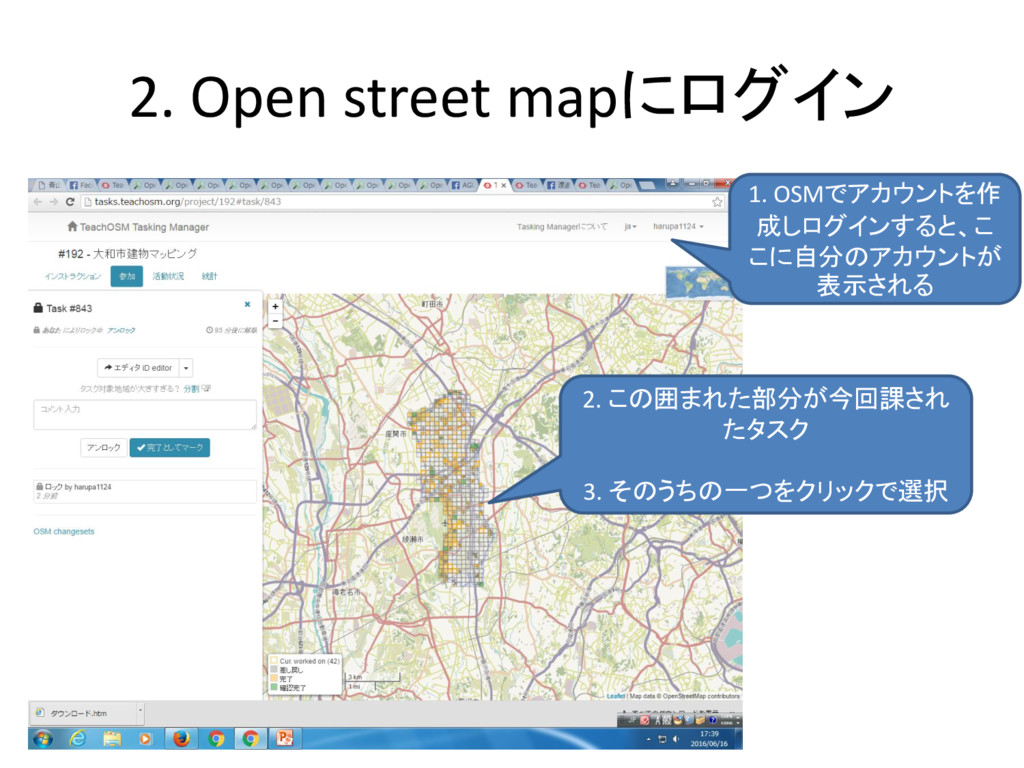Click the ロック by harupa1124 history entry
This screenshot has height=768, width=1024.
[145, 491]
